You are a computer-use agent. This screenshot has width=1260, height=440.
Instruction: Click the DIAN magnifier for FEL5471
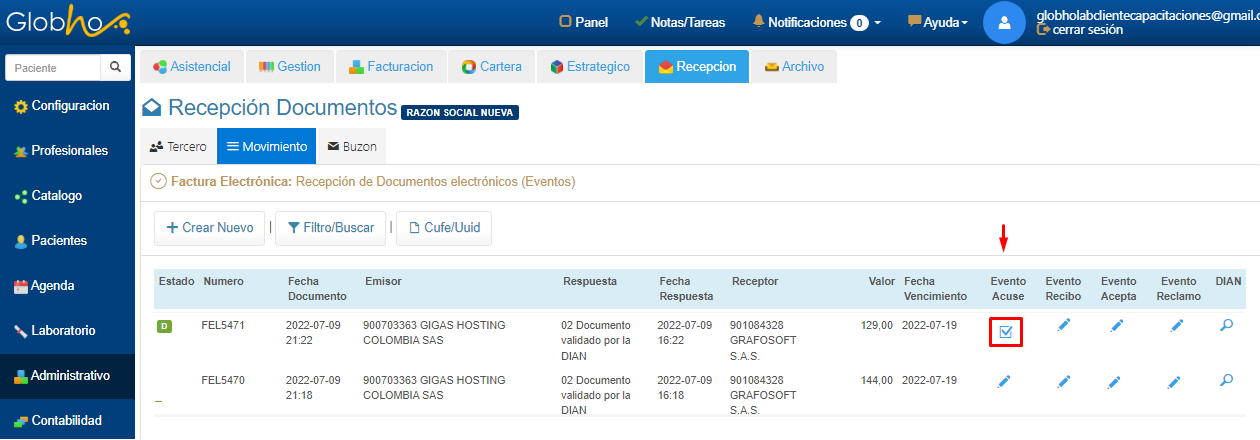click(x=1227, y=325)
